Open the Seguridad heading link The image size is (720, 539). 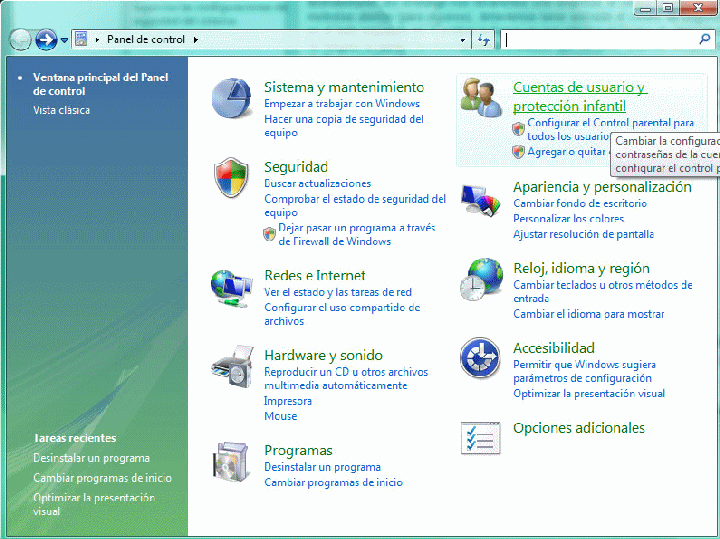296,167
